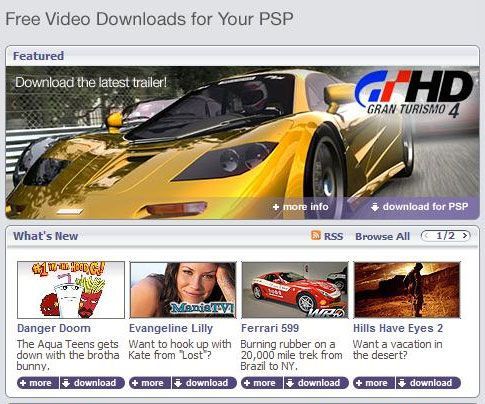Click the Featured section heading
The width and height of the screenshot is (485, 404).
[38, 56]
